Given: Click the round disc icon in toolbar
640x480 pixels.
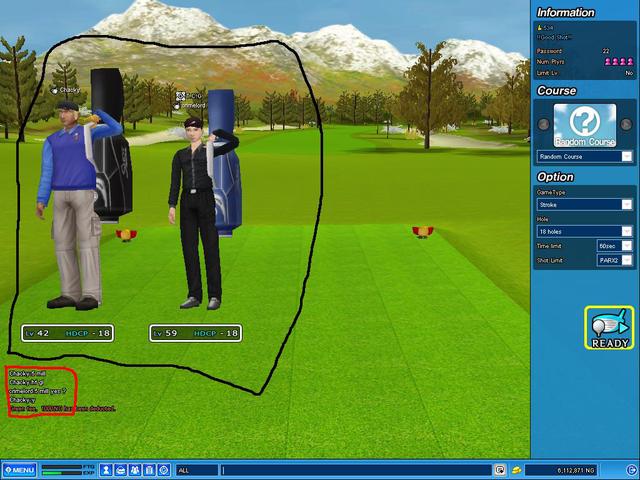Looking at the screenshot, I should (x=162, y=469).
